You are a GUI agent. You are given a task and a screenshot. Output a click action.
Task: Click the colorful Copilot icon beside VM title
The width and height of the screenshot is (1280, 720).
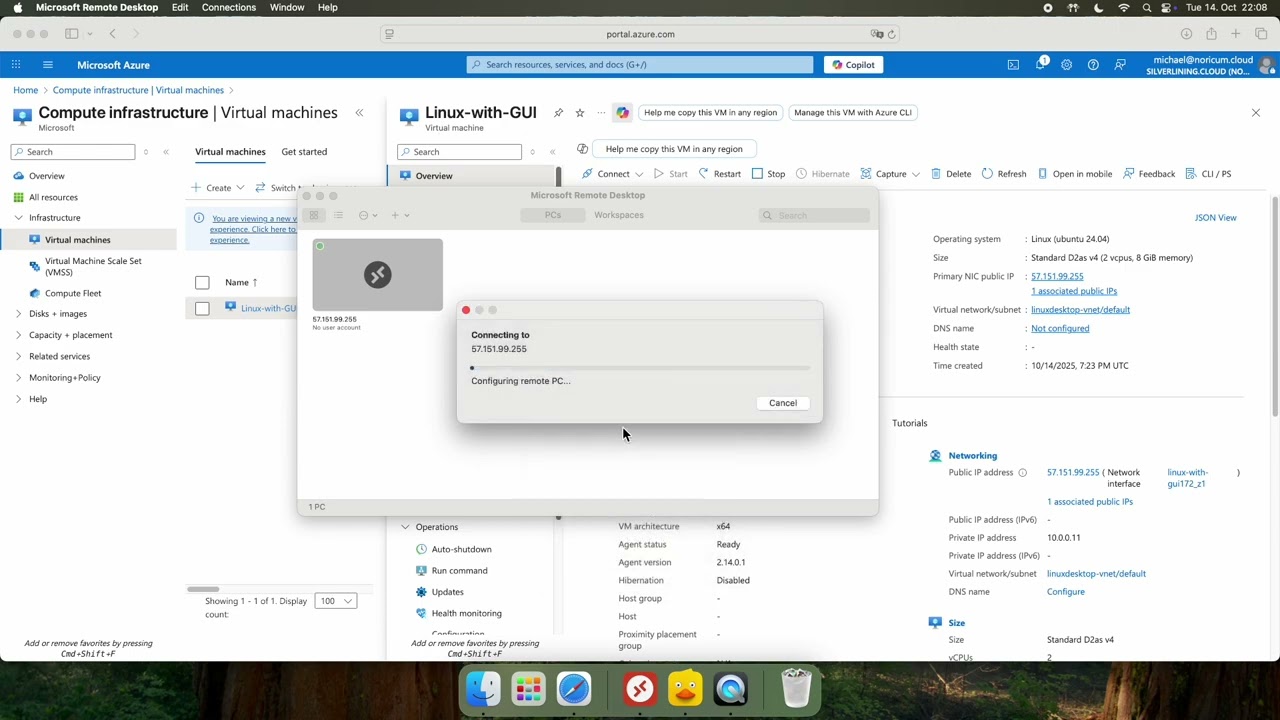coord(622,113)
